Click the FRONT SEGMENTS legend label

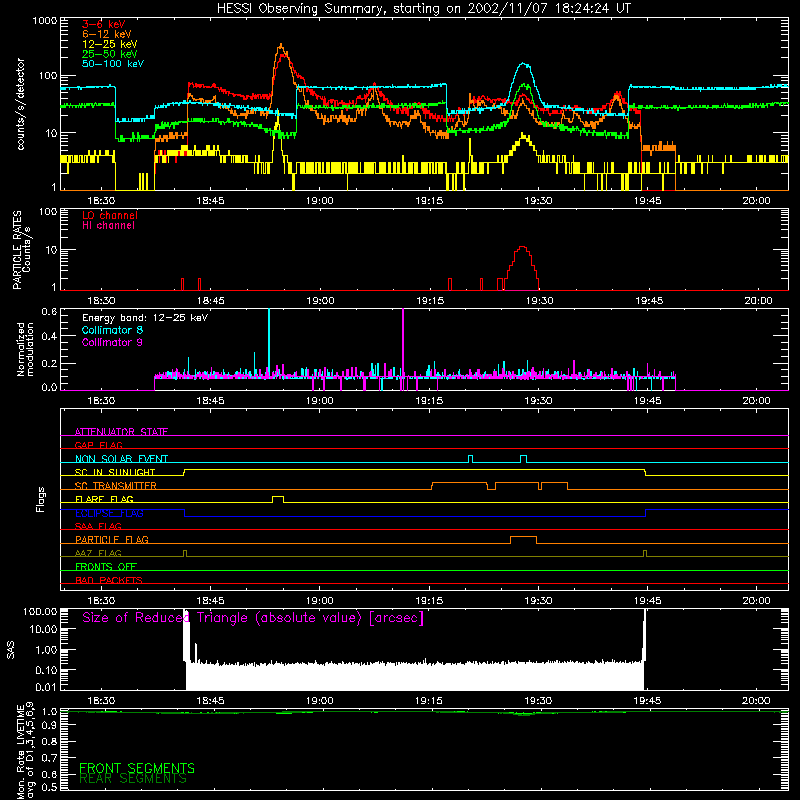coord(137,768)
